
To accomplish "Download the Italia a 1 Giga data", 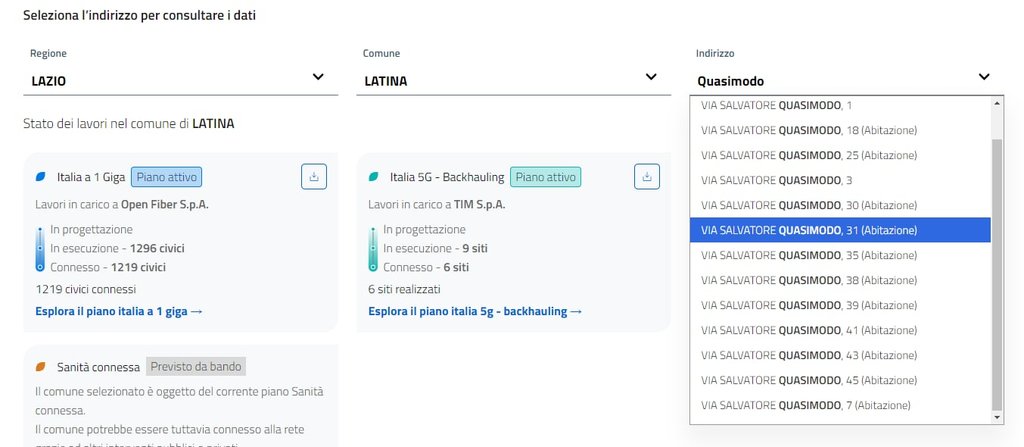I will tap(314, 177).
